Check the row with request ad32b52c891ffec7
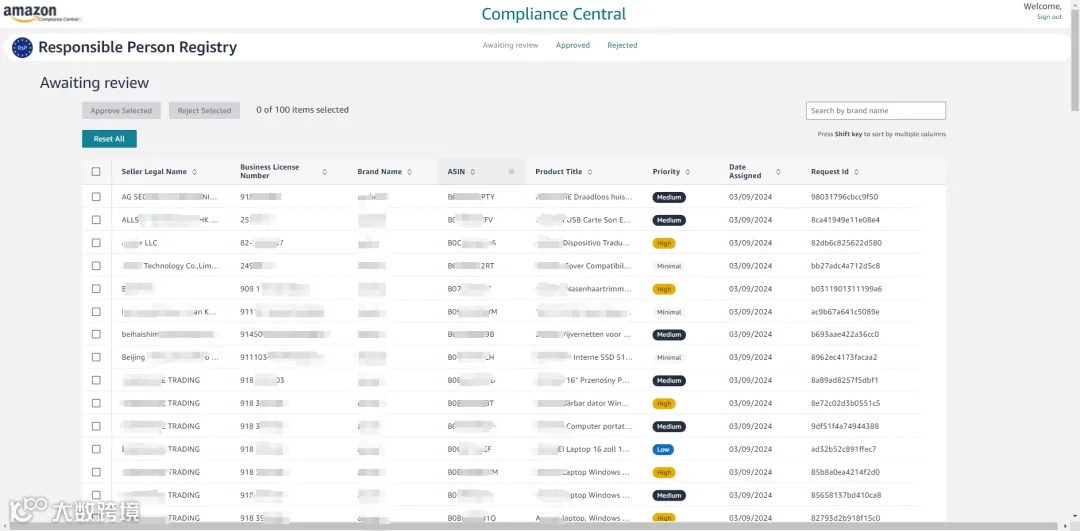This screenshot has width=1080, height=531. [x=96, y=449]
